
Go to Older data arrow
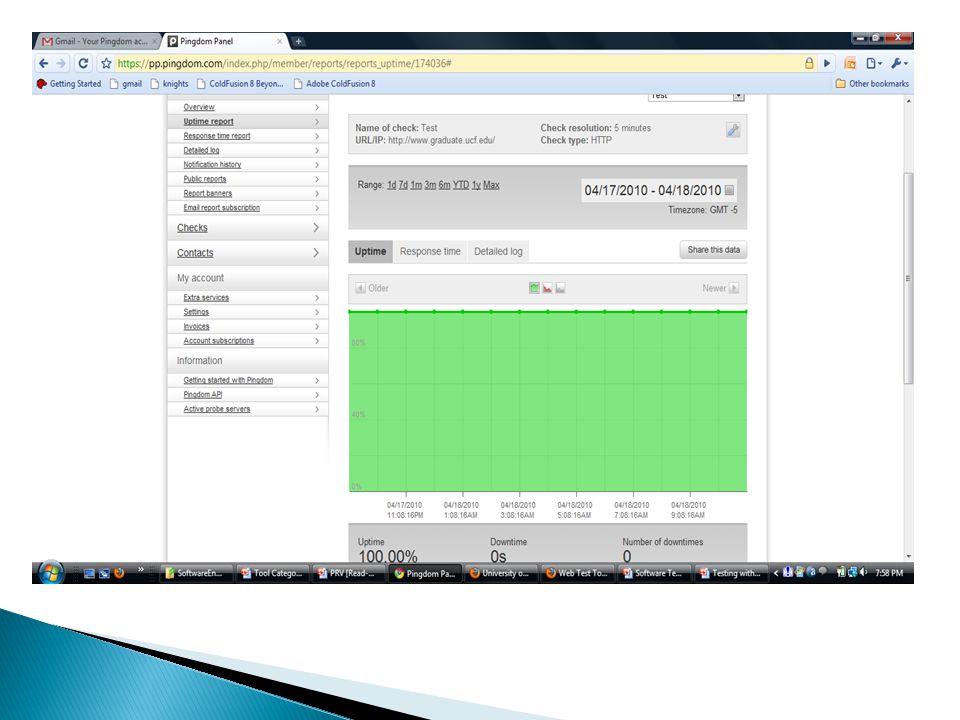pyautogui.click(x=361, y=288)
